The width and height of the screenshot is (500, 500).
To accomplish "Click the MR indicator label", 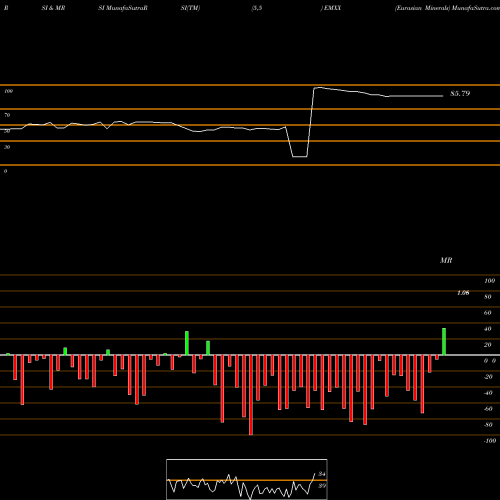I will [446, 260].
